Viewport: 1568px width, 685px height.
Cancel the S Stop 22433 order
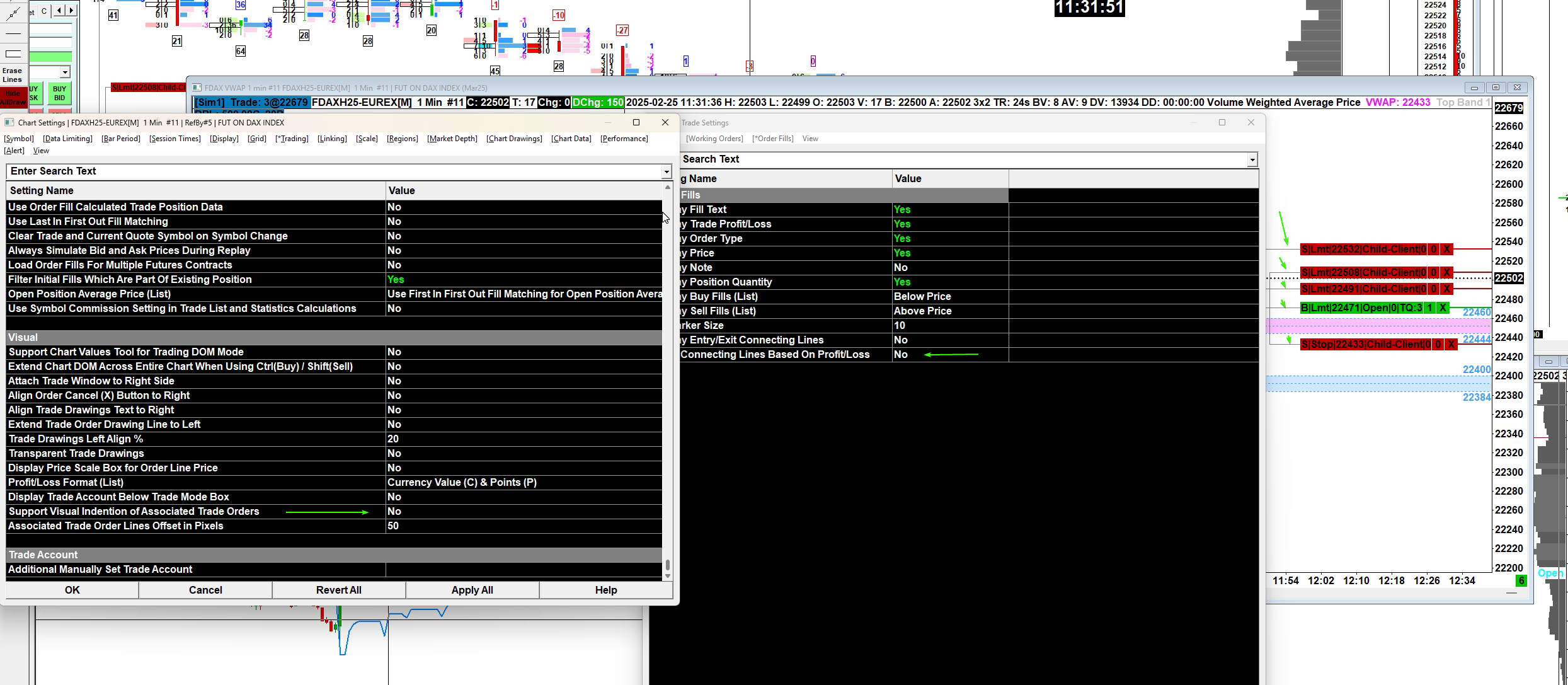pos(1451,345)
